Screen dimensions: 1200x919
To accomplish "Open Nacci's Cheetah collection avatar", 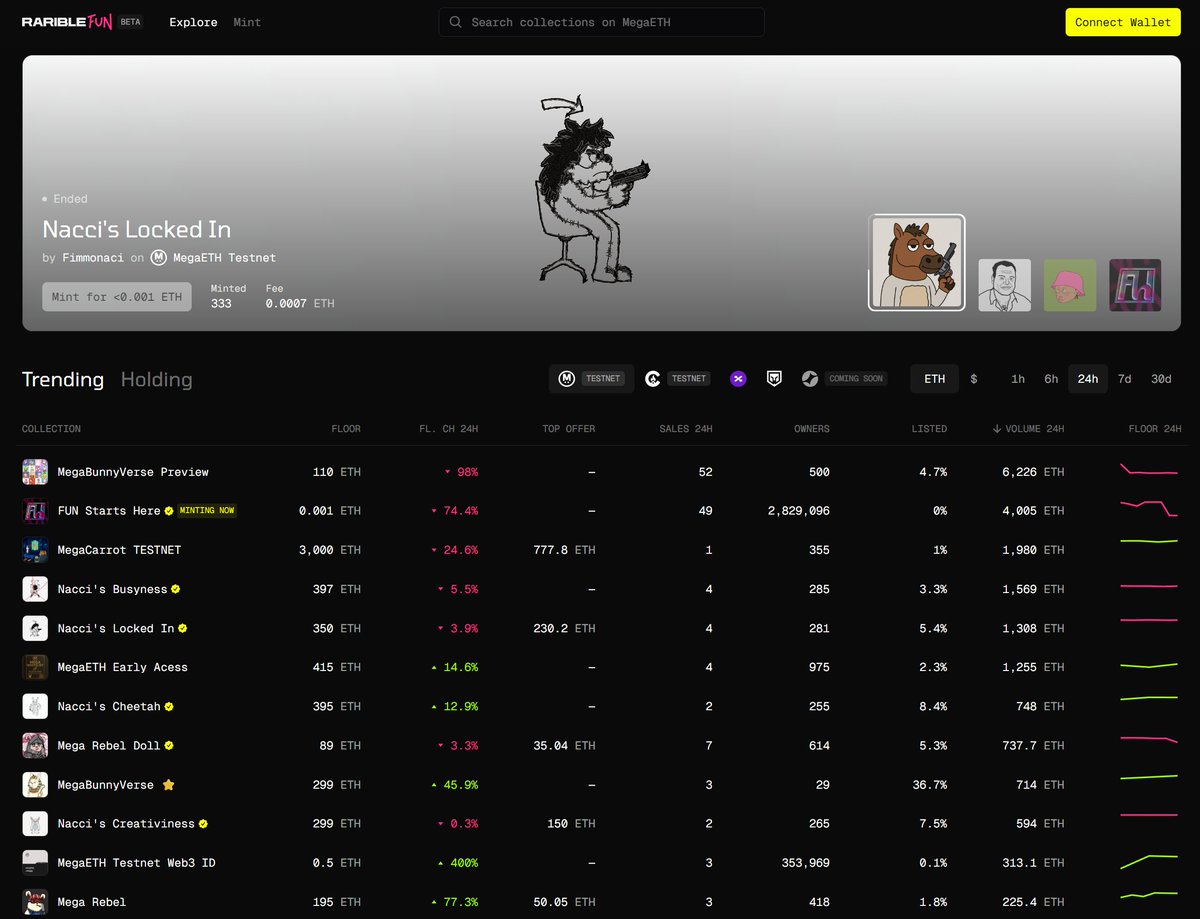I will tap(35, 706).
